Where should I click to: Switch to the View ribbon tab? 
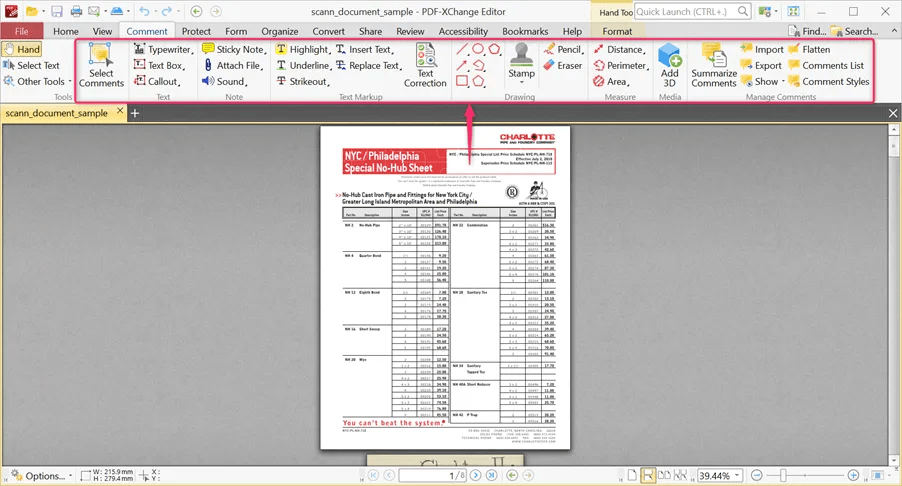pyautogui.click(x=102, y=31)
